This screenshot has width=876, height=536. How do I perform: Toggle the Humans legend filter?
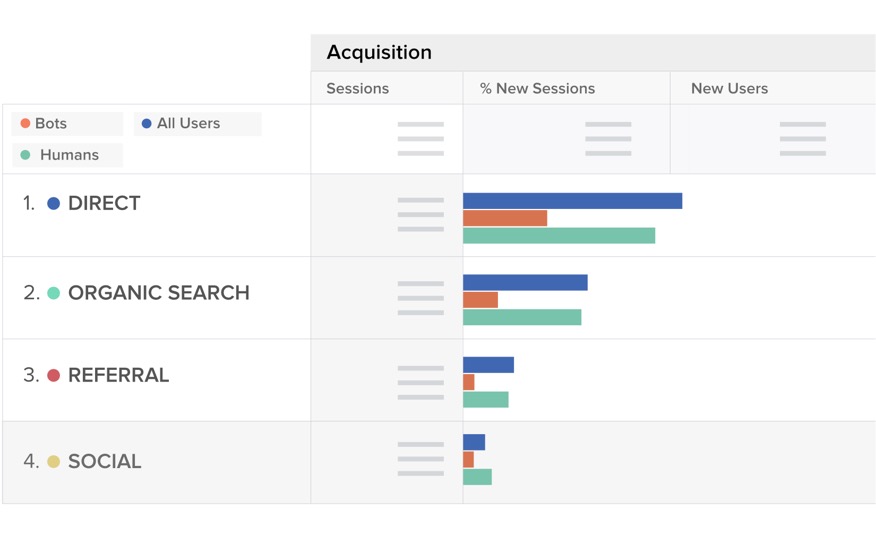tap(66, 155)
